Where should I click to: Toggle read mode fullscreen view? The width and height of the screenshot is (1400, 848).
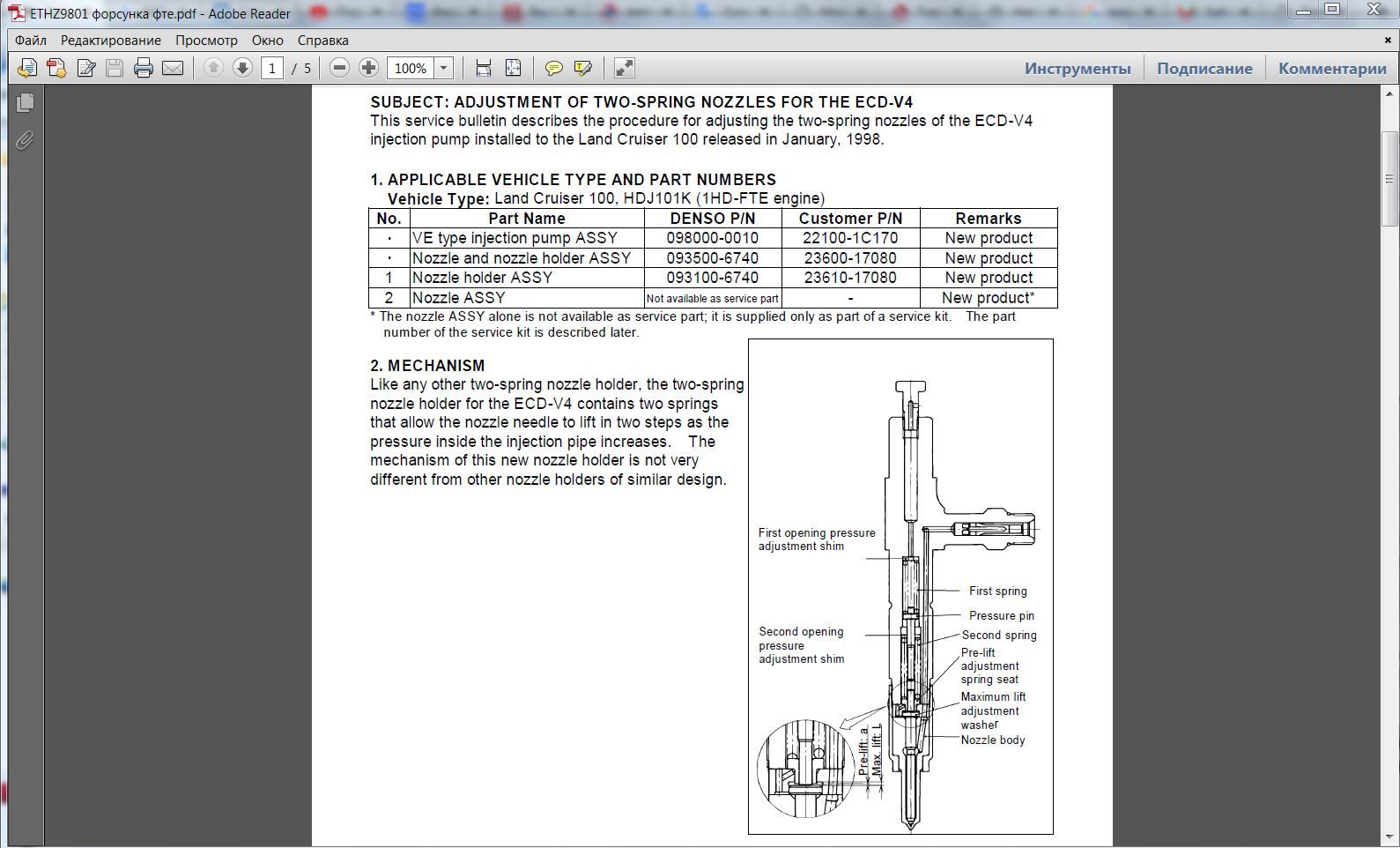[x=624, y=68]
